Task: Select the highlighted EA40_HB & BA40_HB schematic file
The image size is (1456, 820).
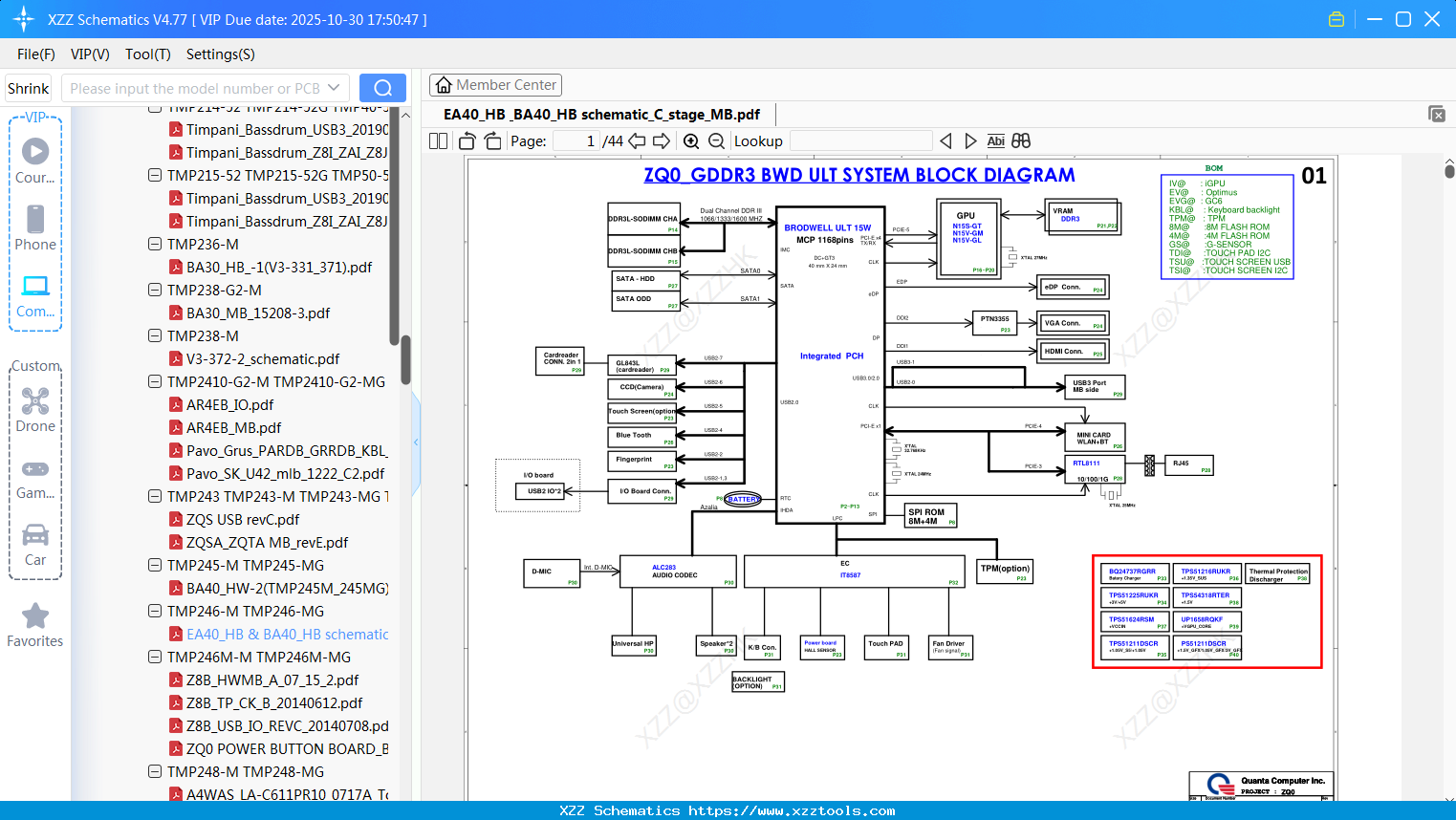Action: [x=287, y=635]
